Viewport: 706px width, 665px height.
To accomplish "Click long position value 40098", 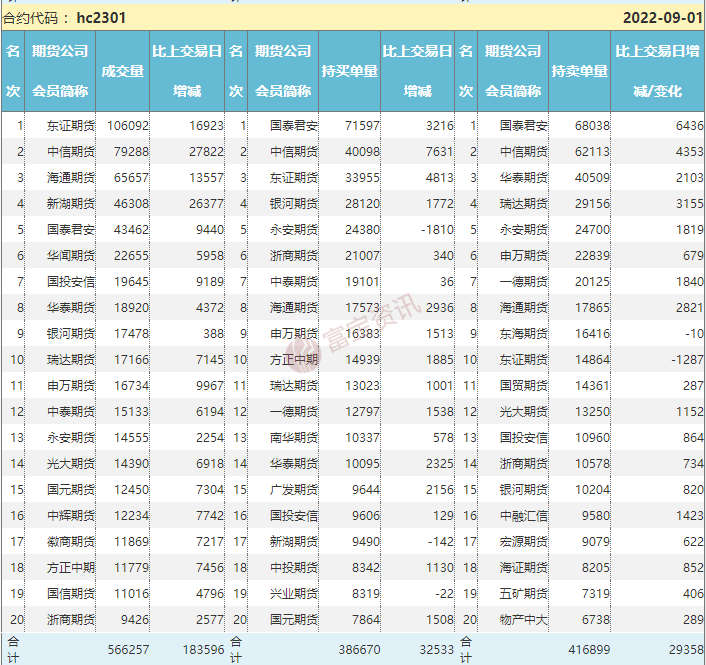I will click(362, 152).
